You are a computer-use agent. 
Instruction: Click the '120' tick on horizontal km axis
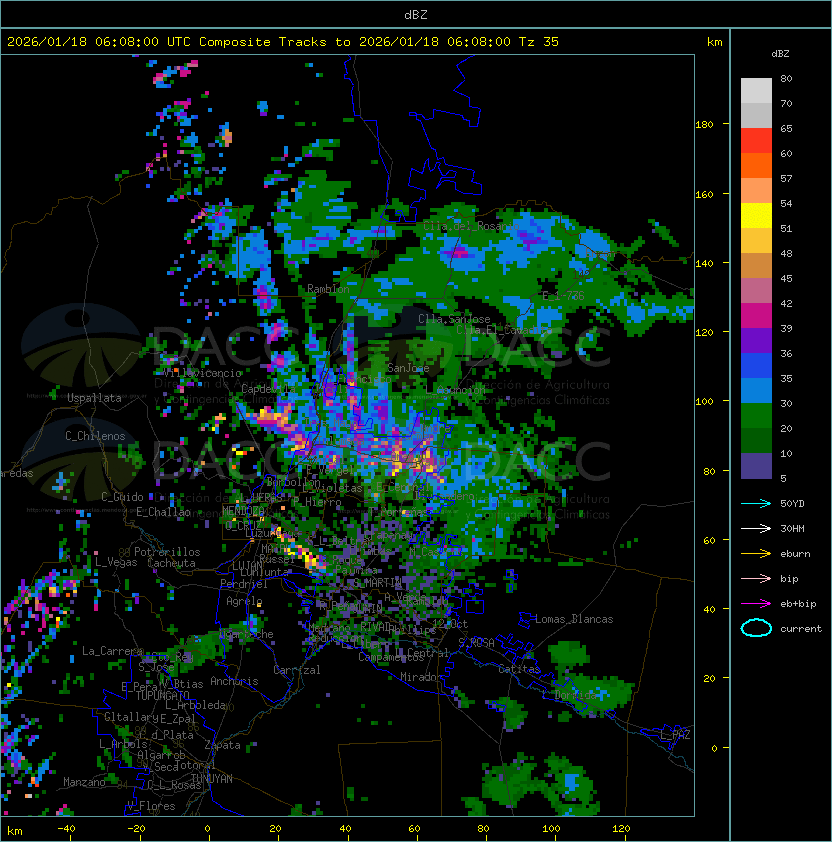621,829
